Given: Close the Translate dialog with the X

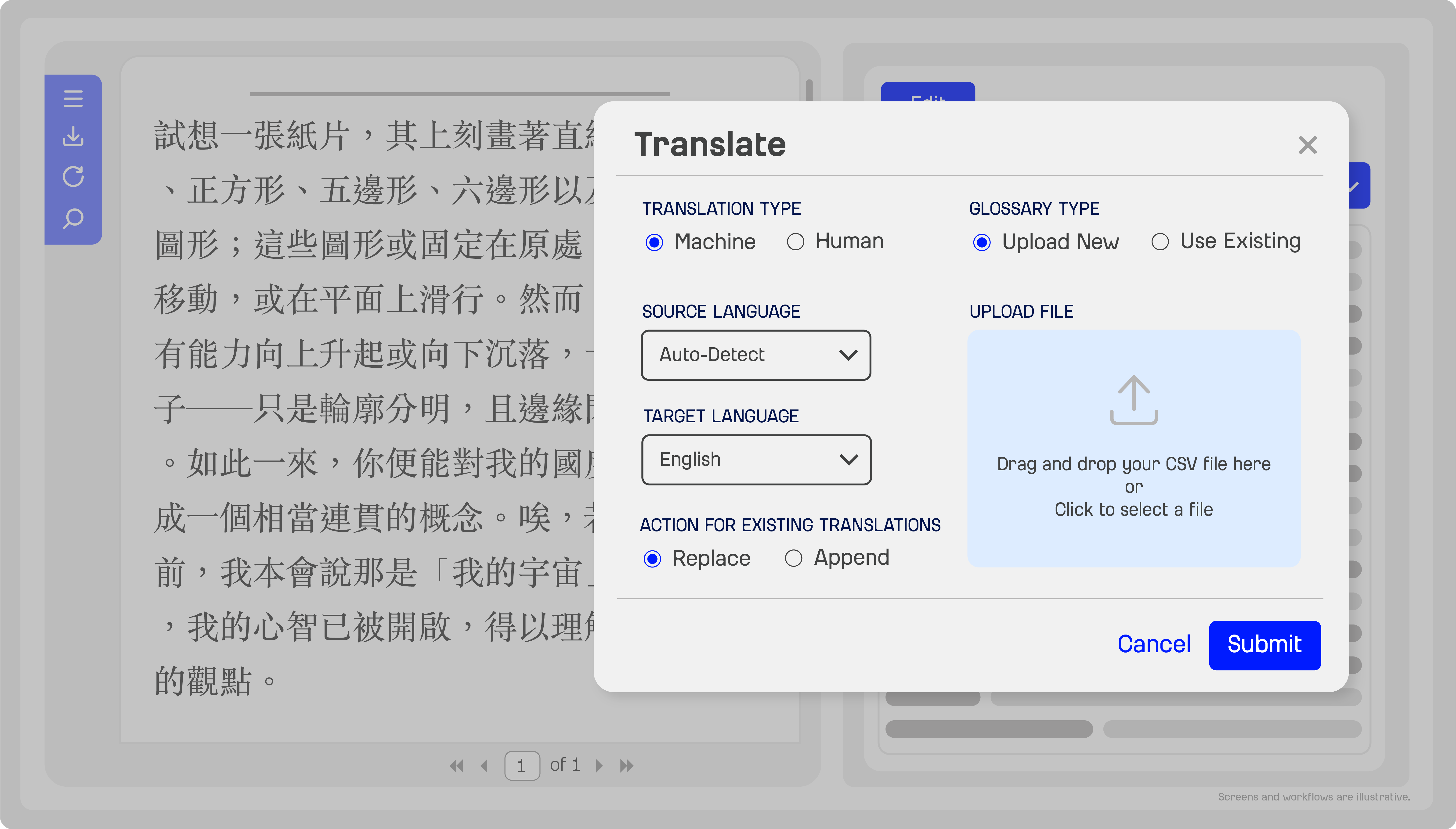Looking at the screenshot, I should tap(1308, 145).
